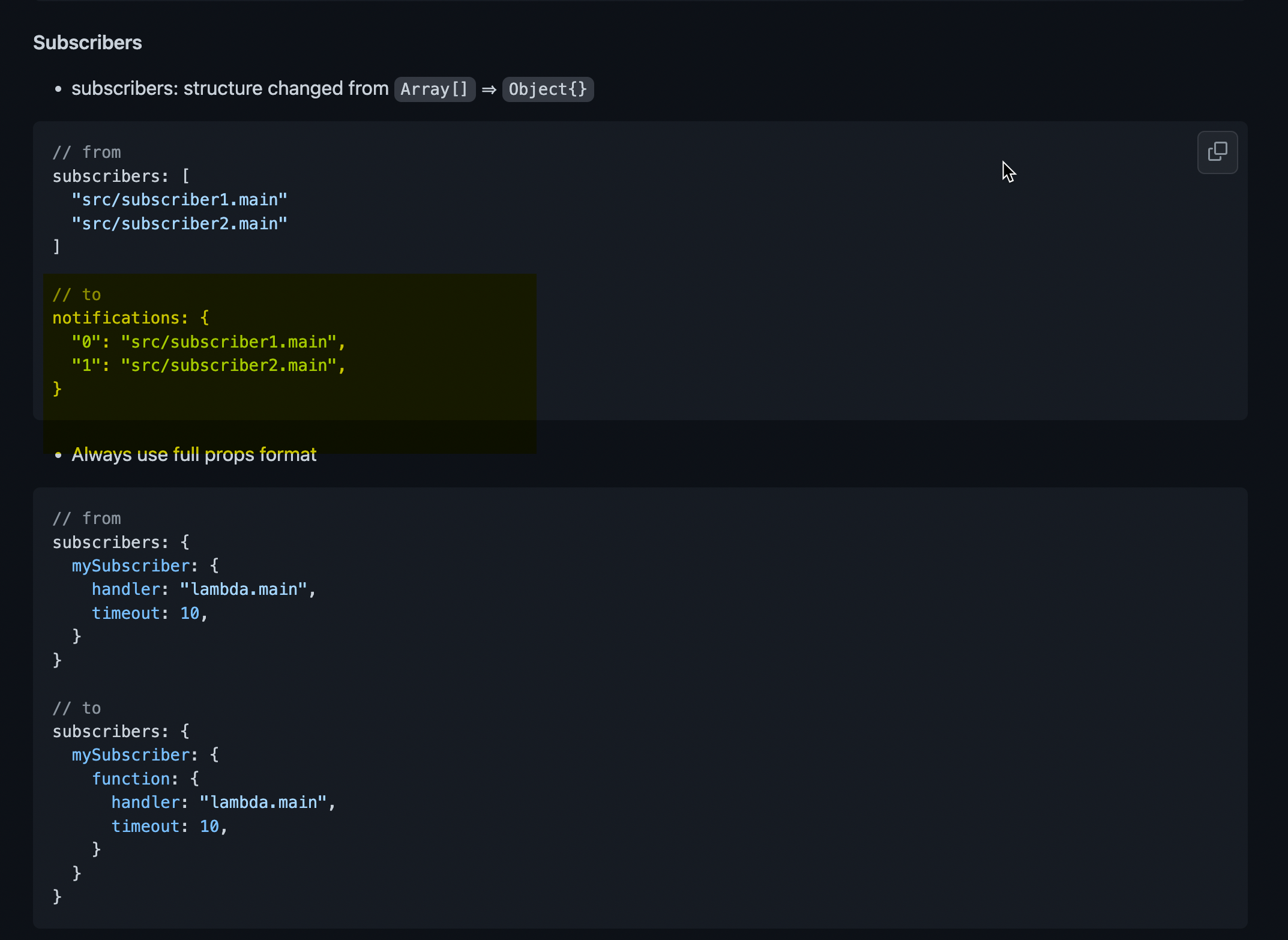
Task: Click the opening brace after notifications:
Action: (205, 318)
